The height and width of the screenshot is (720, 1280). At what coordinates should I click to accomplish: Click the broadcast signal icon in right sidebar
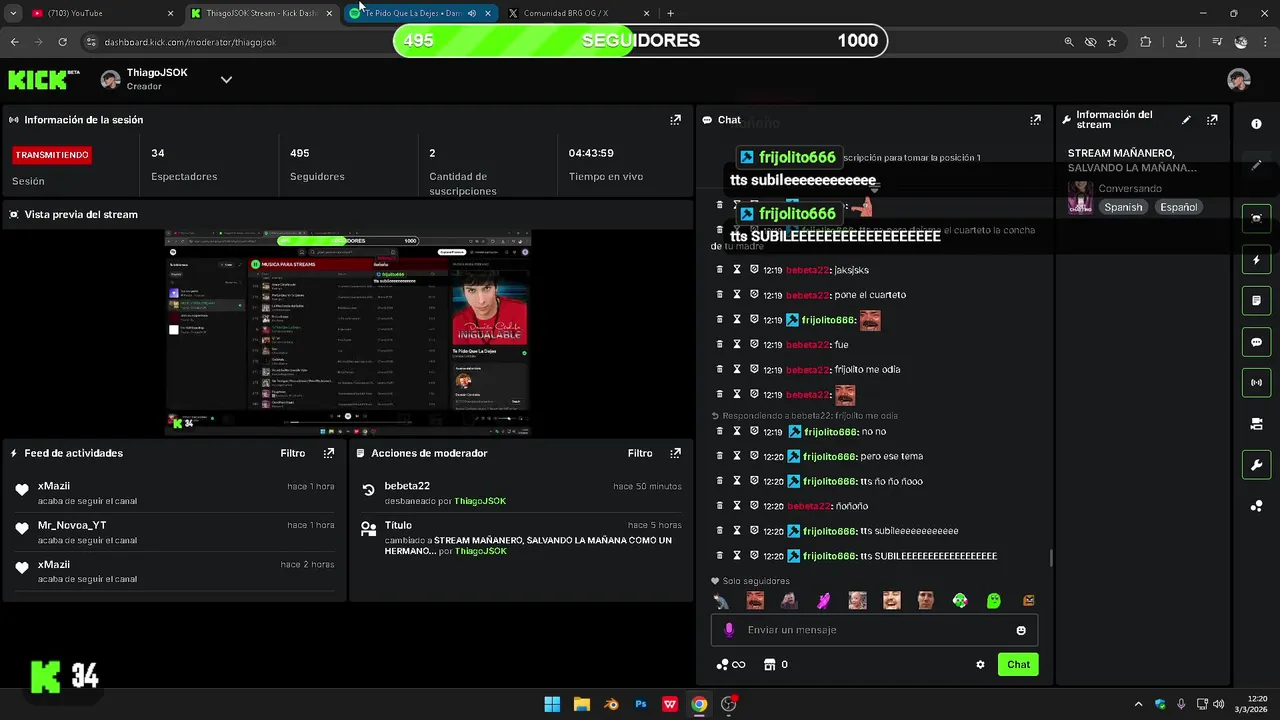coord(1257,383)
